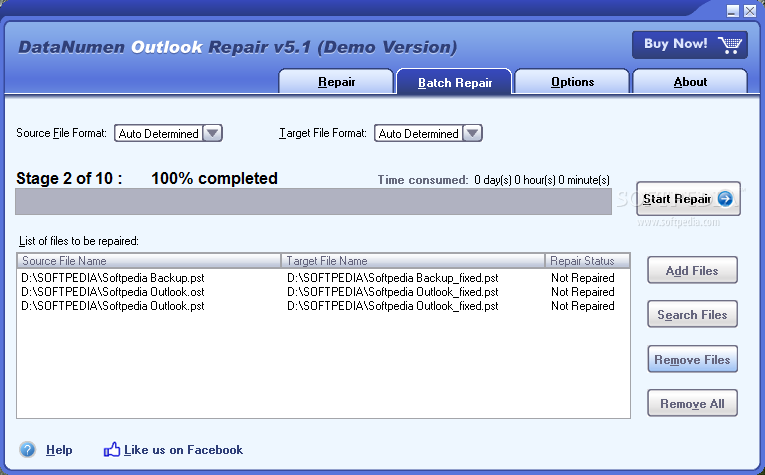
Task: Go to the About tab
Action: 690,81
